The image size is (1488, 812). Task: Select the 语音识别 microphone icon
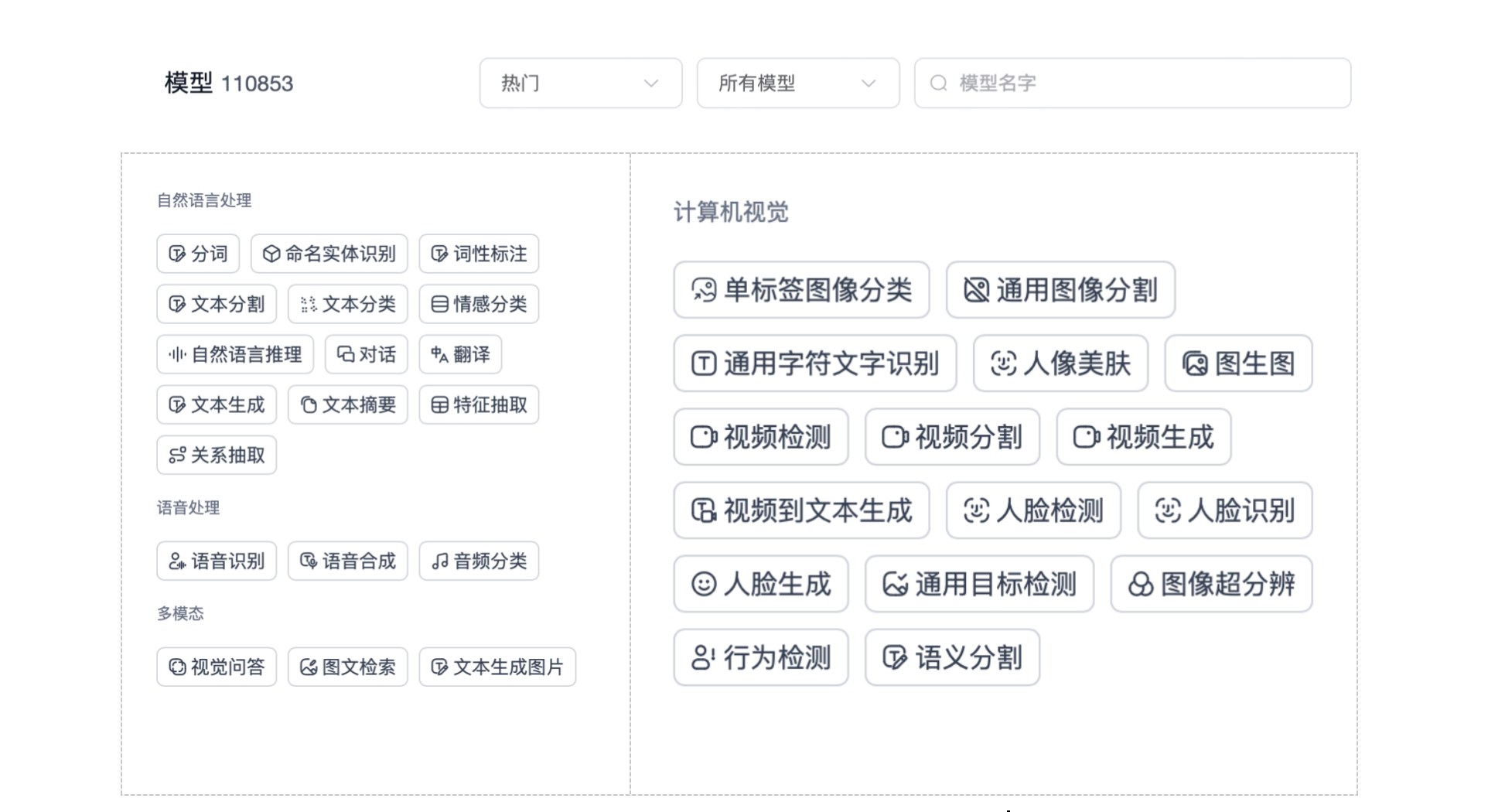point(176,561)
